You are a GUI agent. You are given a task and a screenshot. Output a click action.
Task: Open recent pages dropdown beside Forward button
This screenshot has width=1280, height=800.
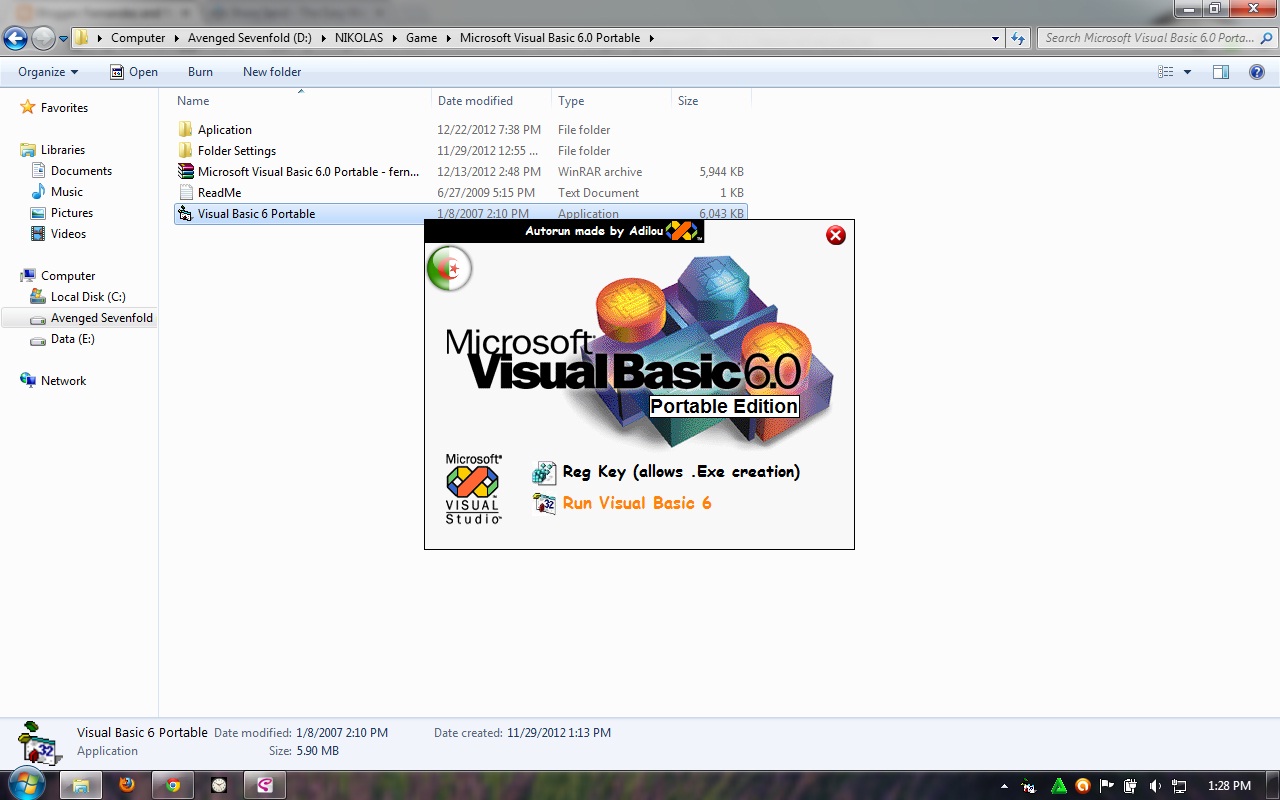coord(64,39)
